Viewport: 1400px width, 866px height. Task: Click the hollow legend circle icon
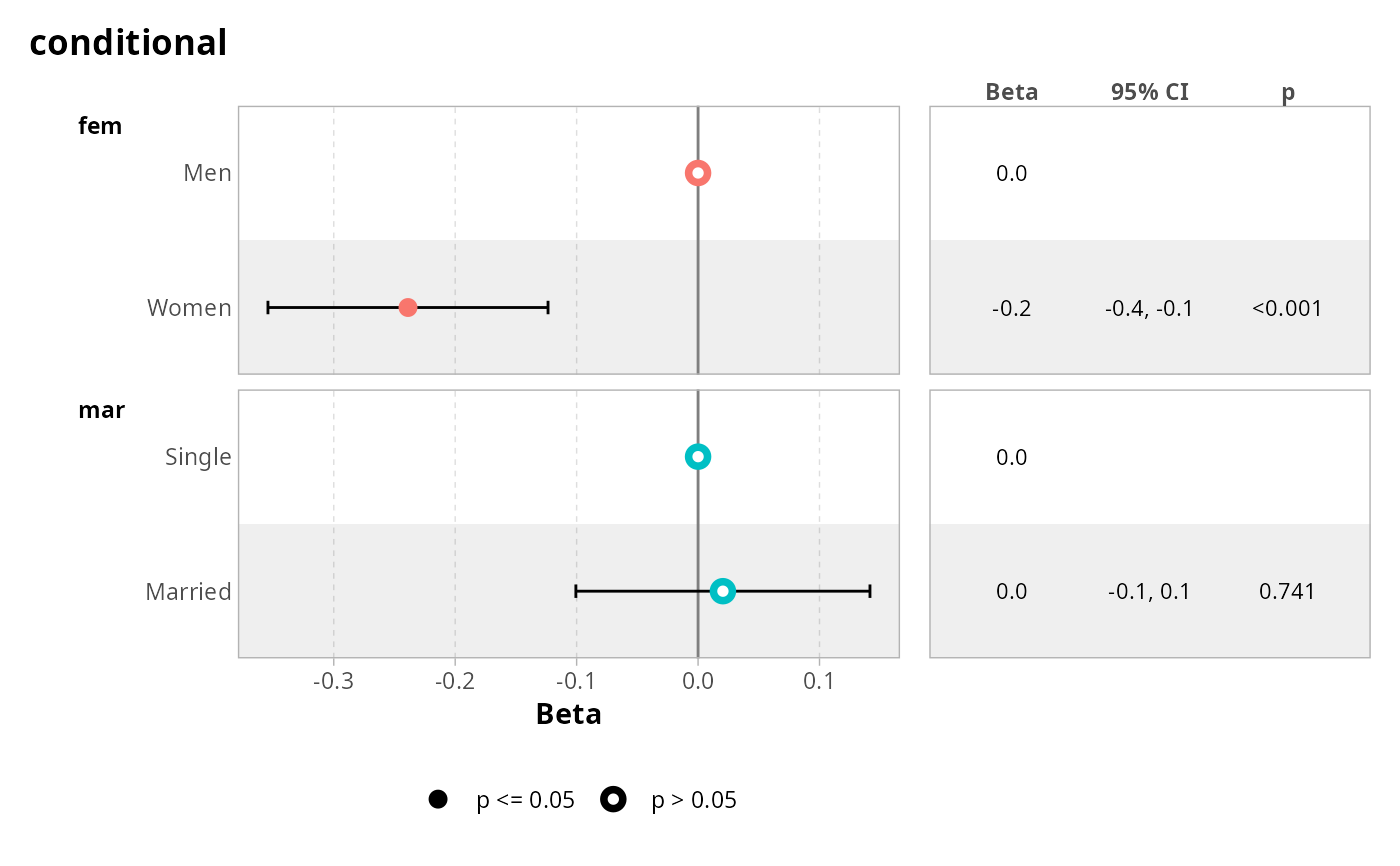point(613,800)
